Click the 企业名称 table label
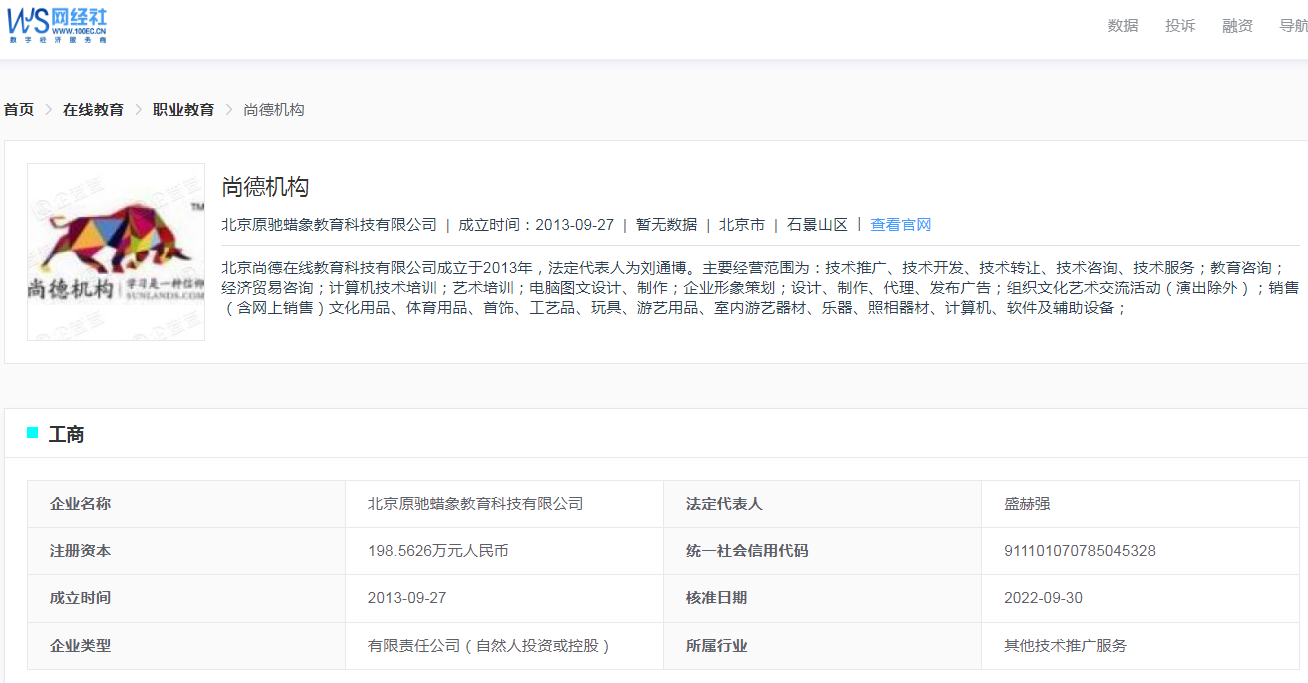Viewport: 1308px width, 683px height. point(81,504)
